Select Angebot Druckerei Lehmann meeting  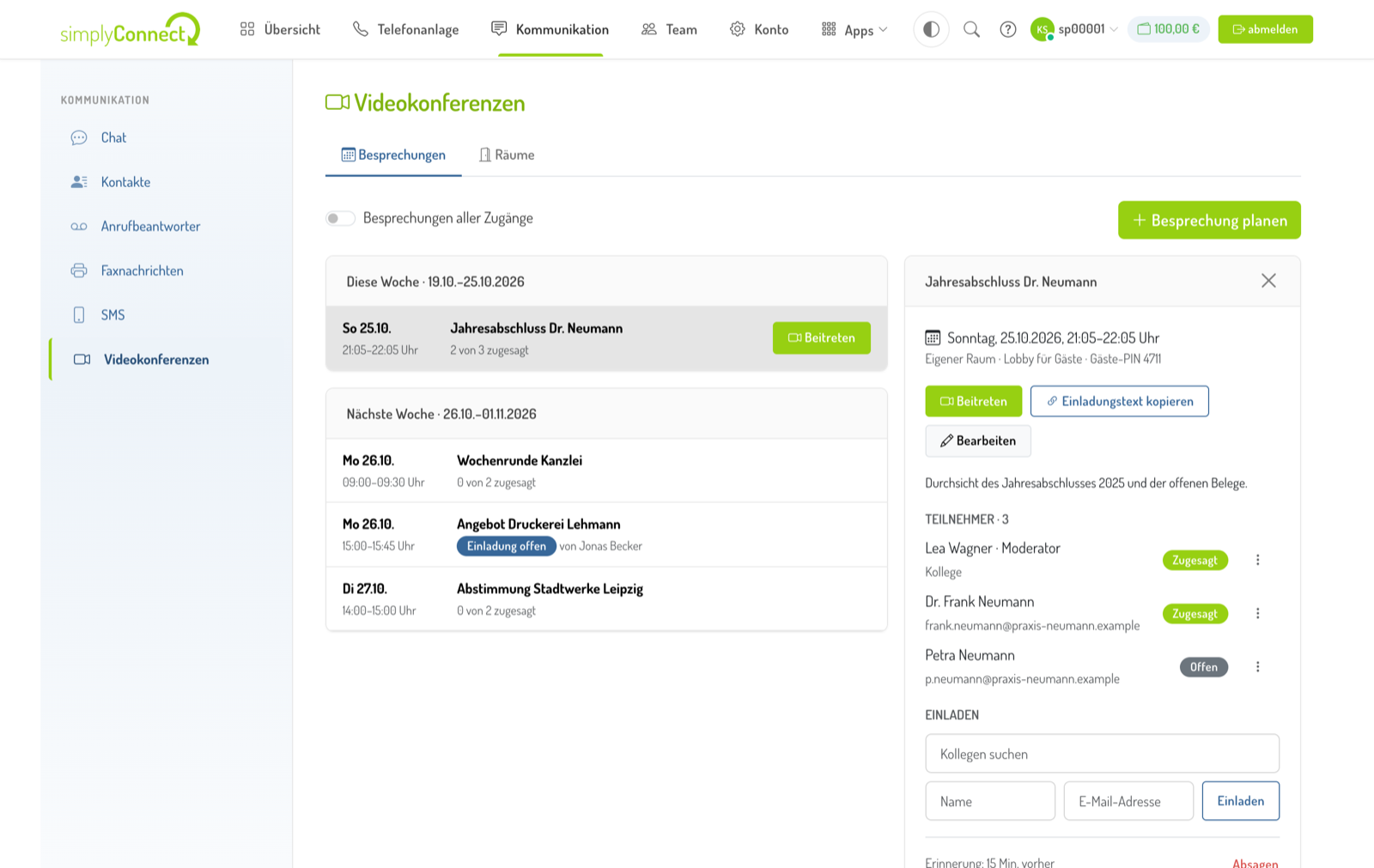[606, 535]
